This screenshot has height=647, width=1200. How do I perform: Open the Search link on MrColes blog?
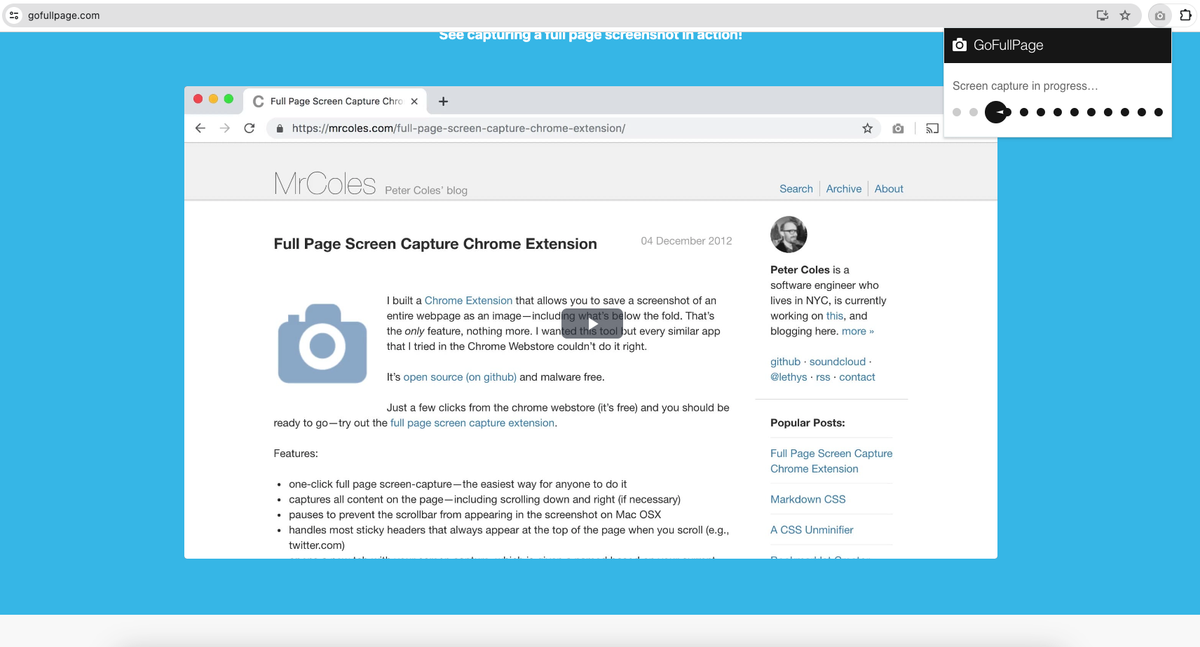point(796,189)
